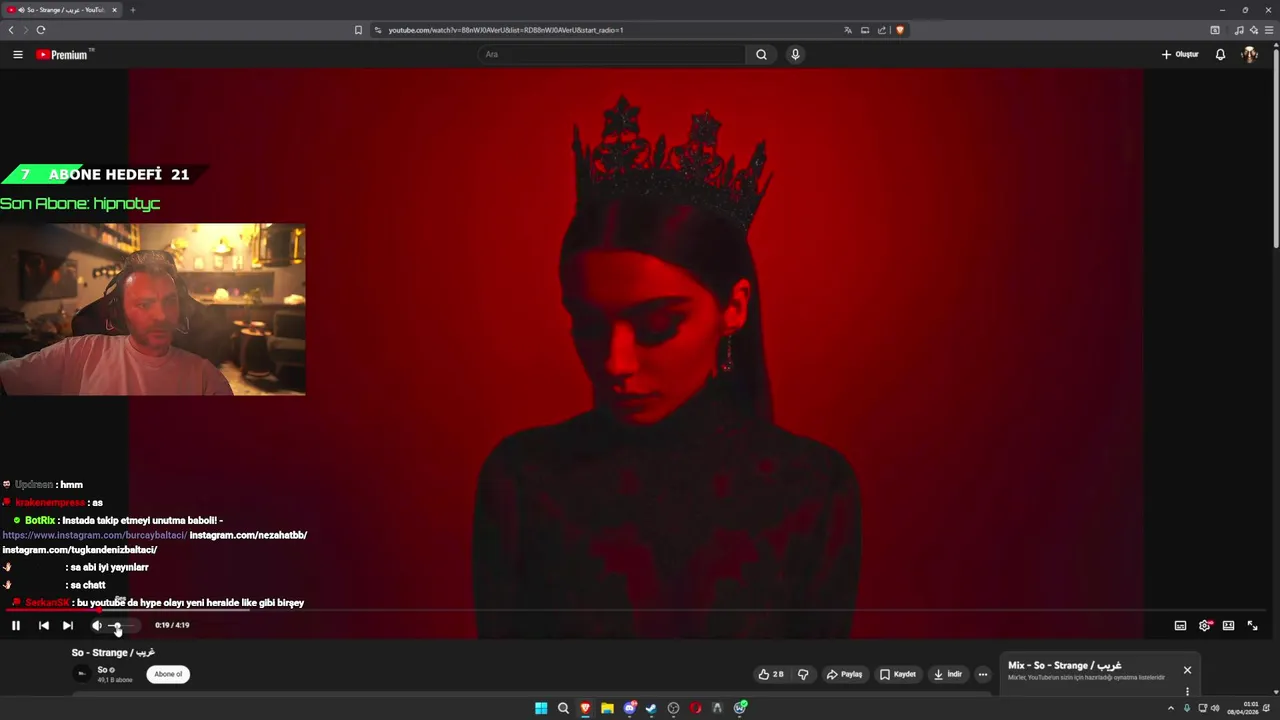Open the browser media music control

(1239, 30)
